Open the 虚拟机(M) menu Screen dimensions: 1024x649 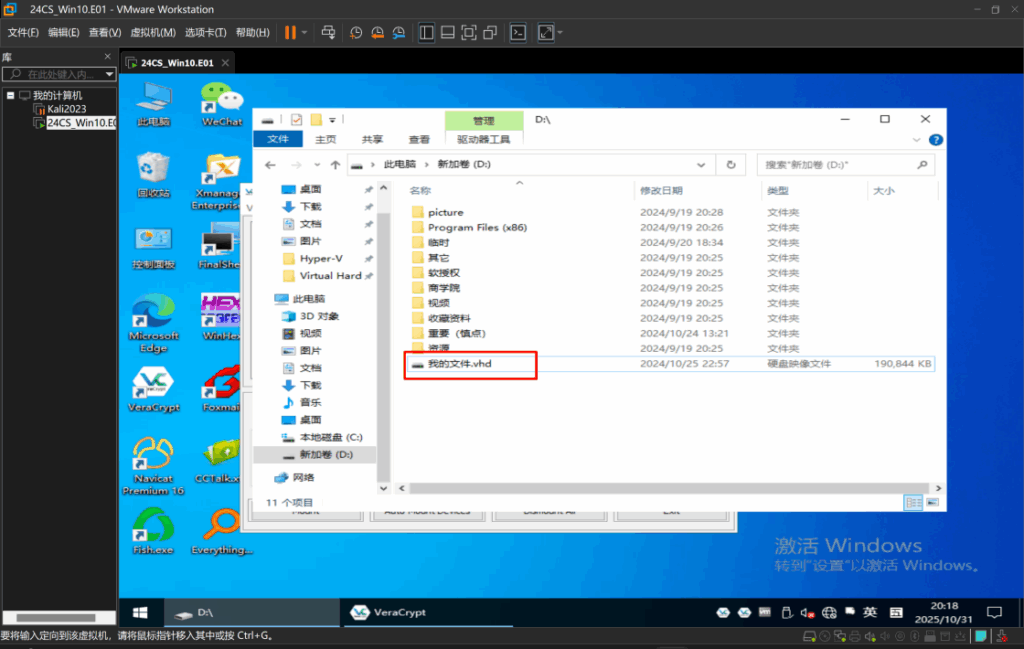[x=153, y=32]
